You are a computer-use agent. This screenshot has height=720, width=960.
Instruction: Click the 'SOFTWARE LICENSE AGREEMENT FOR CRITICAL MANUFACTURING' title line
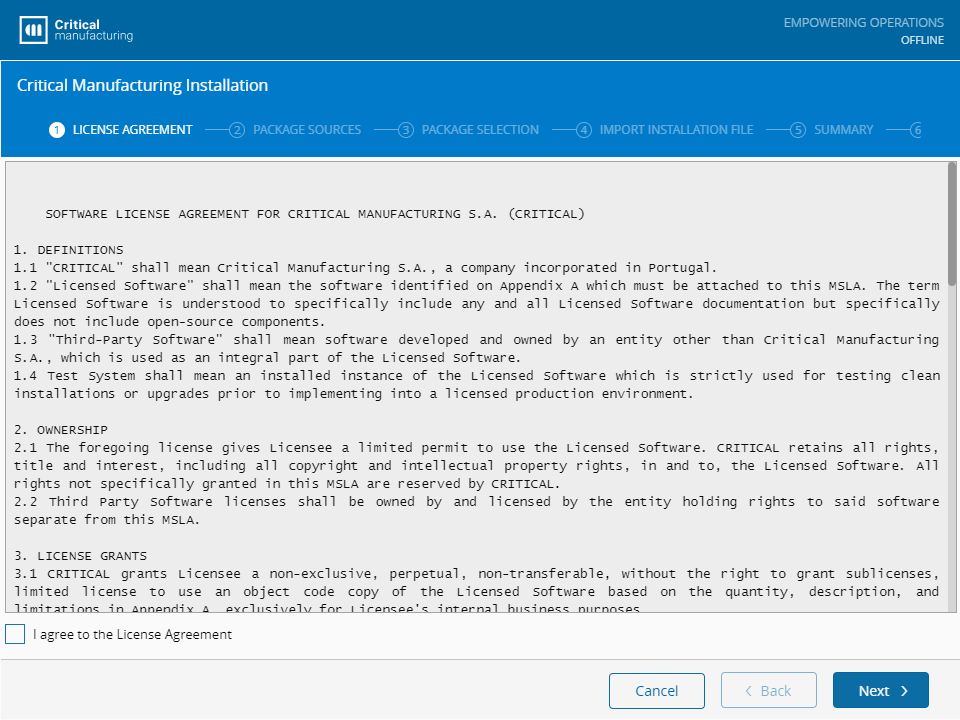click(315, 214)
